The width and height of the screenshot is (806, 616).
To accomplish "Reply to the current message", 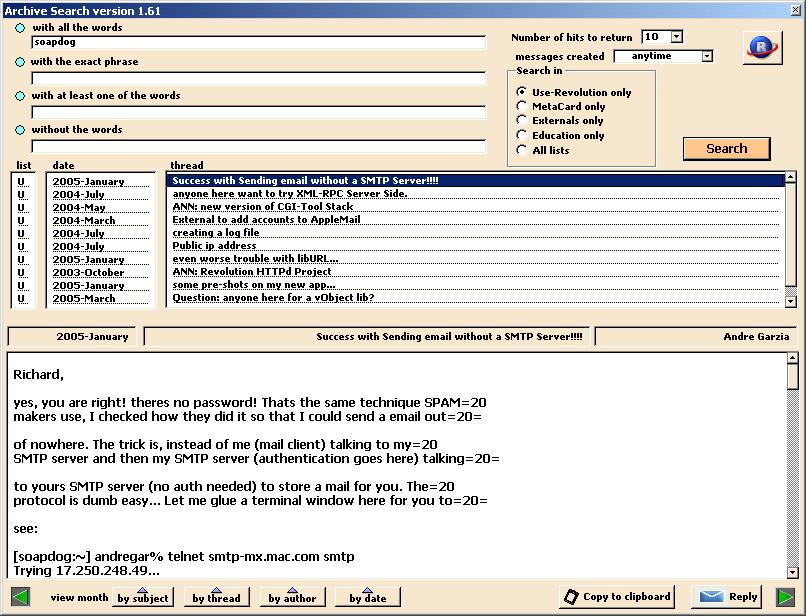I will pos(728,597).
